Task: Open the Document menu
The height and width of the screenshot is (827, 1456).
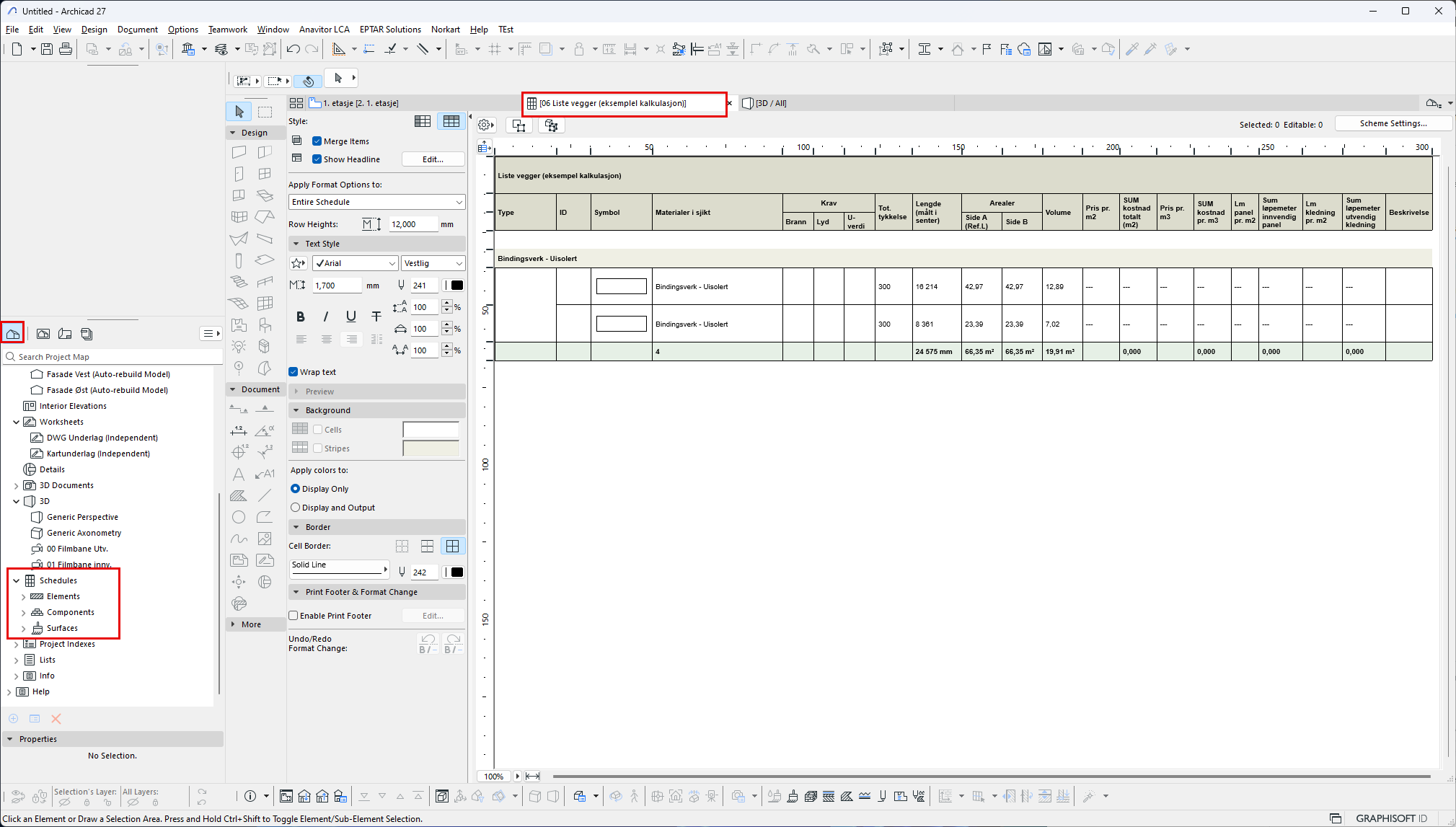Action: [x=137, y=30]
